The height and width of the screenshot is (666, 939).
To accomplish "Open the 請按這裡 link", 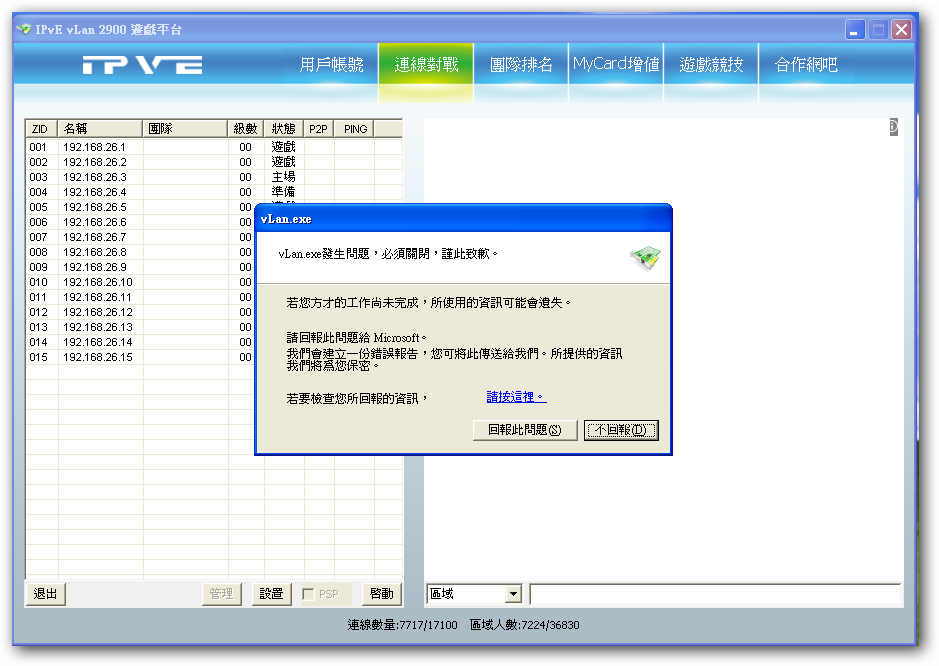I will click(516, 396).
